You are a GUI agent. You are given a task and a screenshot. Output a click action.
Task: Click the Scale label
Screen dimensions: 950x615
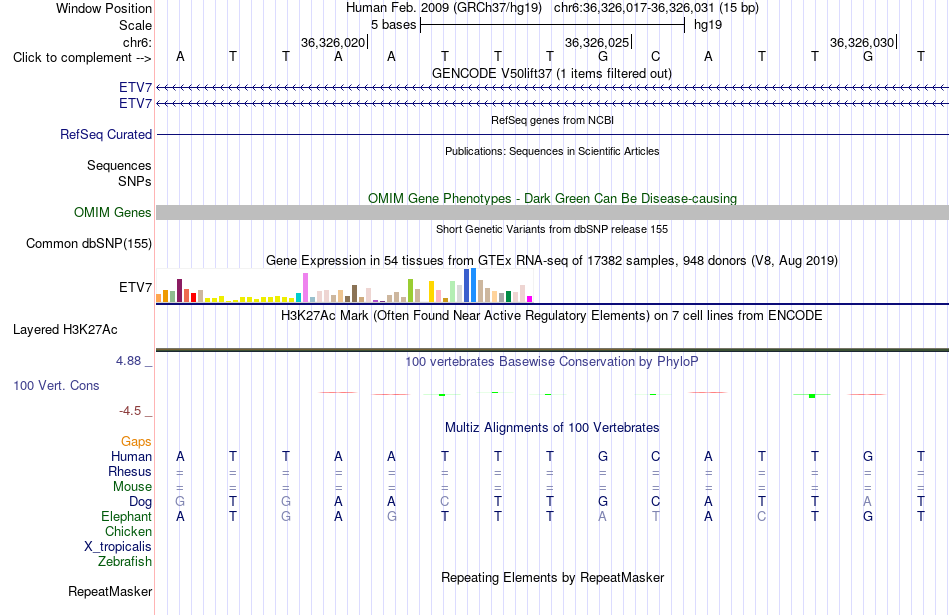(135, 25)
